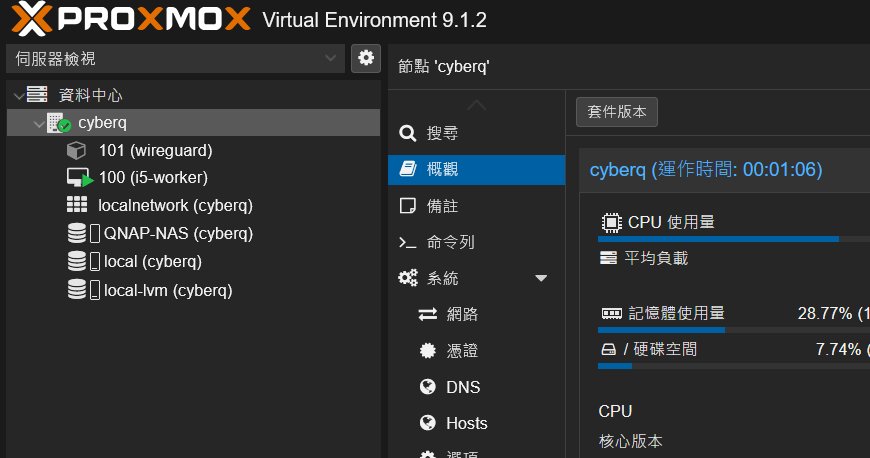Click the QNAP-NAS storage database icon
This screenshot has width=870, height=458.
[77, 233]
